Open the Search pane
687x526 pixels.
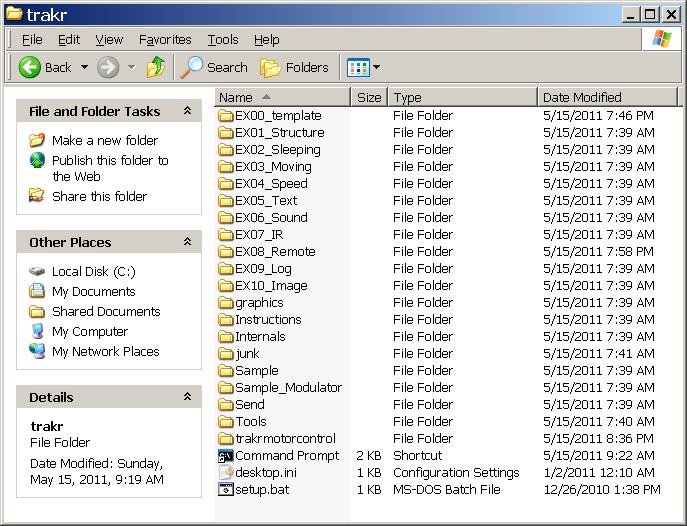click(x=214, y=67)
